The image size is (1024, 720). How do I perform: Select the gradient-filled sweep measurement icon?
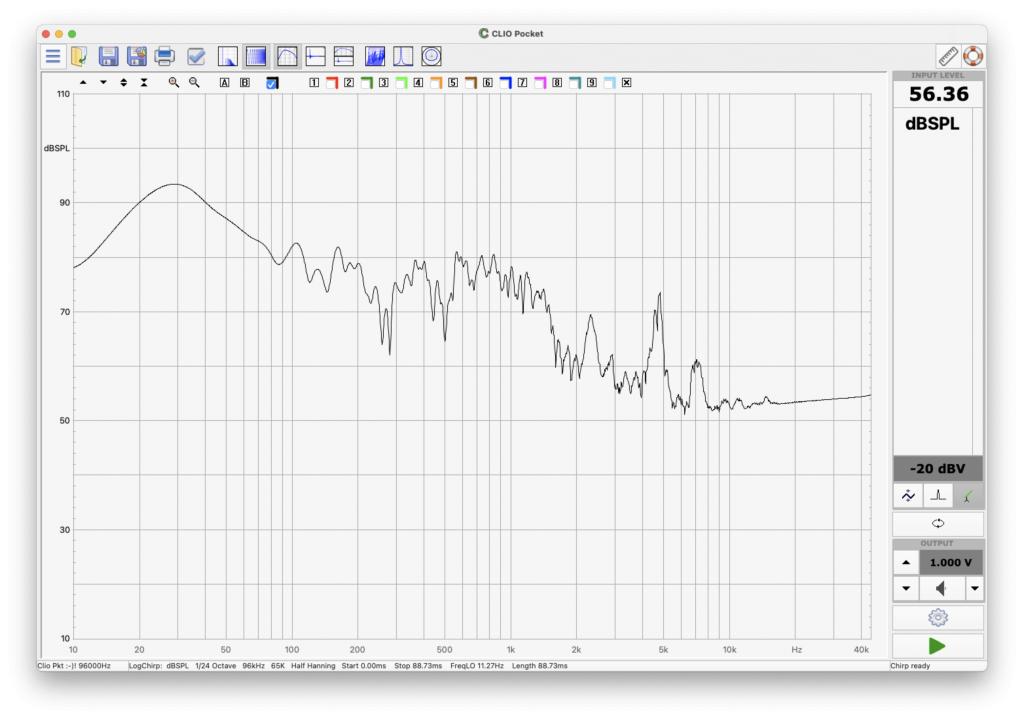[256, 56]
